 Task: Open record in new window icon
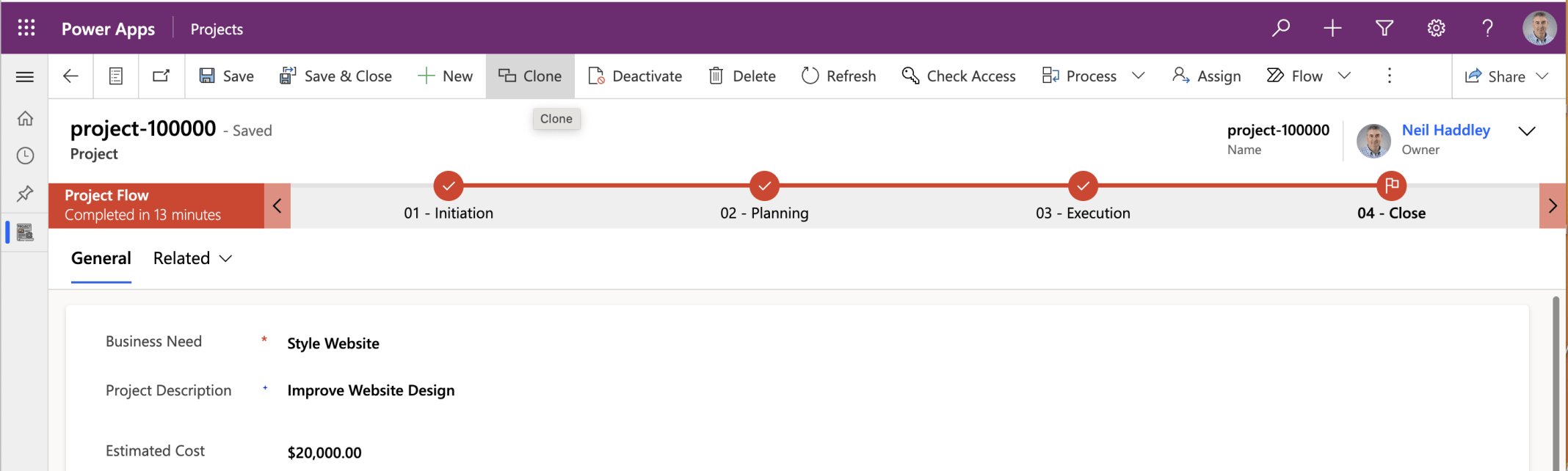point(161,76)
